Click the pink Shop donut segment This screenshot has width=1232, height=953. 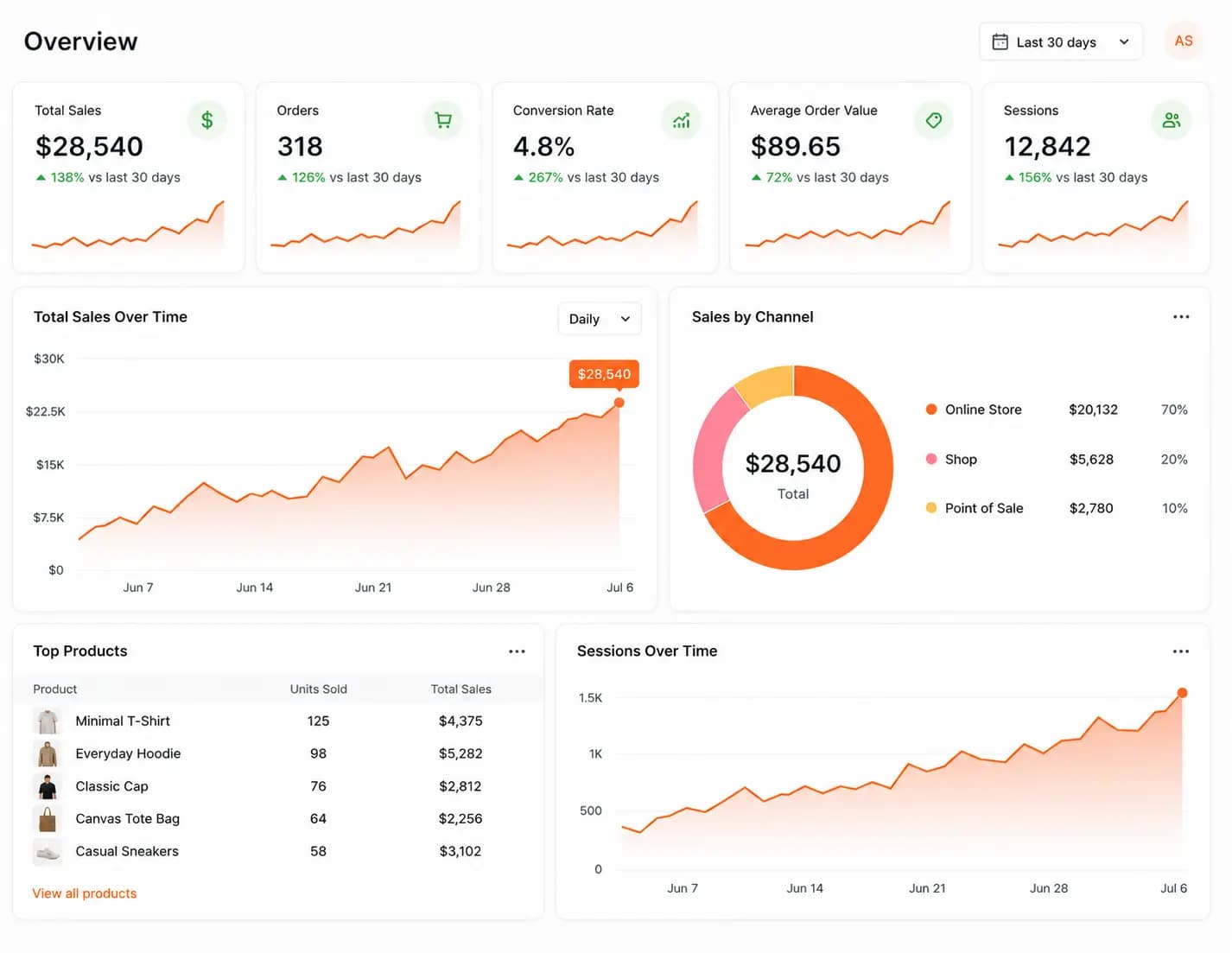click(710, 449)
